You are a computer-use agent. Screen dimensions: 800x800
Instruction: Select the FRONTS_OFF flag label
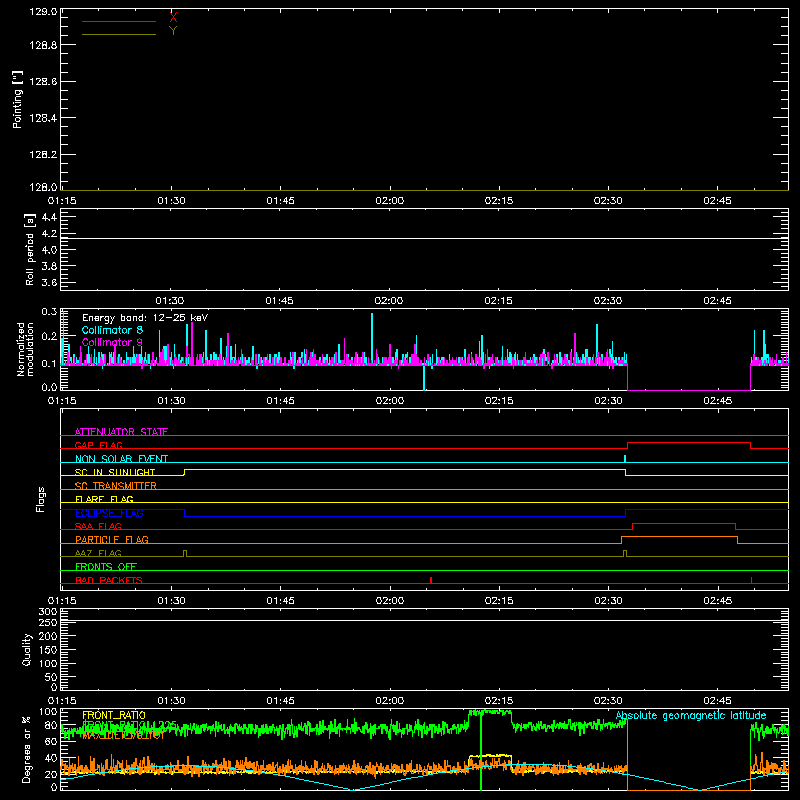coord(106,566)
